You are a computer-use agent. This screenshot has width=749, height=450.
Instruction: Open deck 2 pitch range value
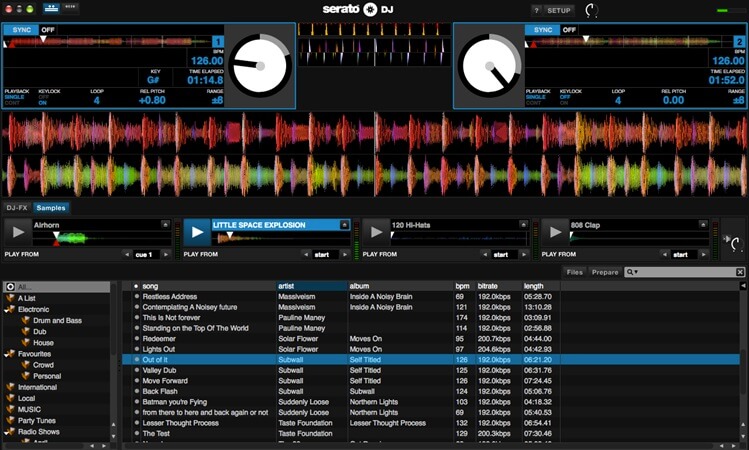(738, 100)
